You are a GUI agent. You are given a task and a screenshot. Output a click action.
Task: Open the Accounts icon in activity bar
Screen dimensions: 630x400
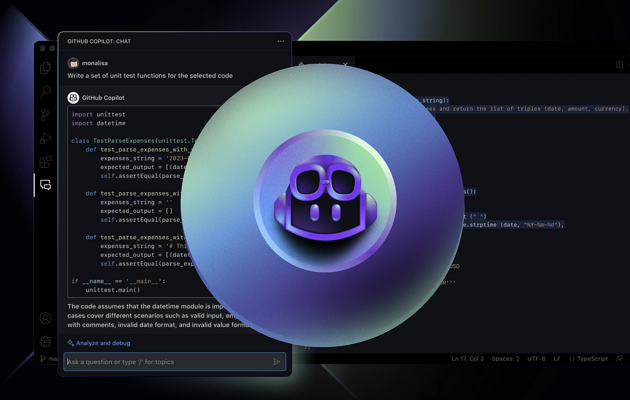(45, 319)
